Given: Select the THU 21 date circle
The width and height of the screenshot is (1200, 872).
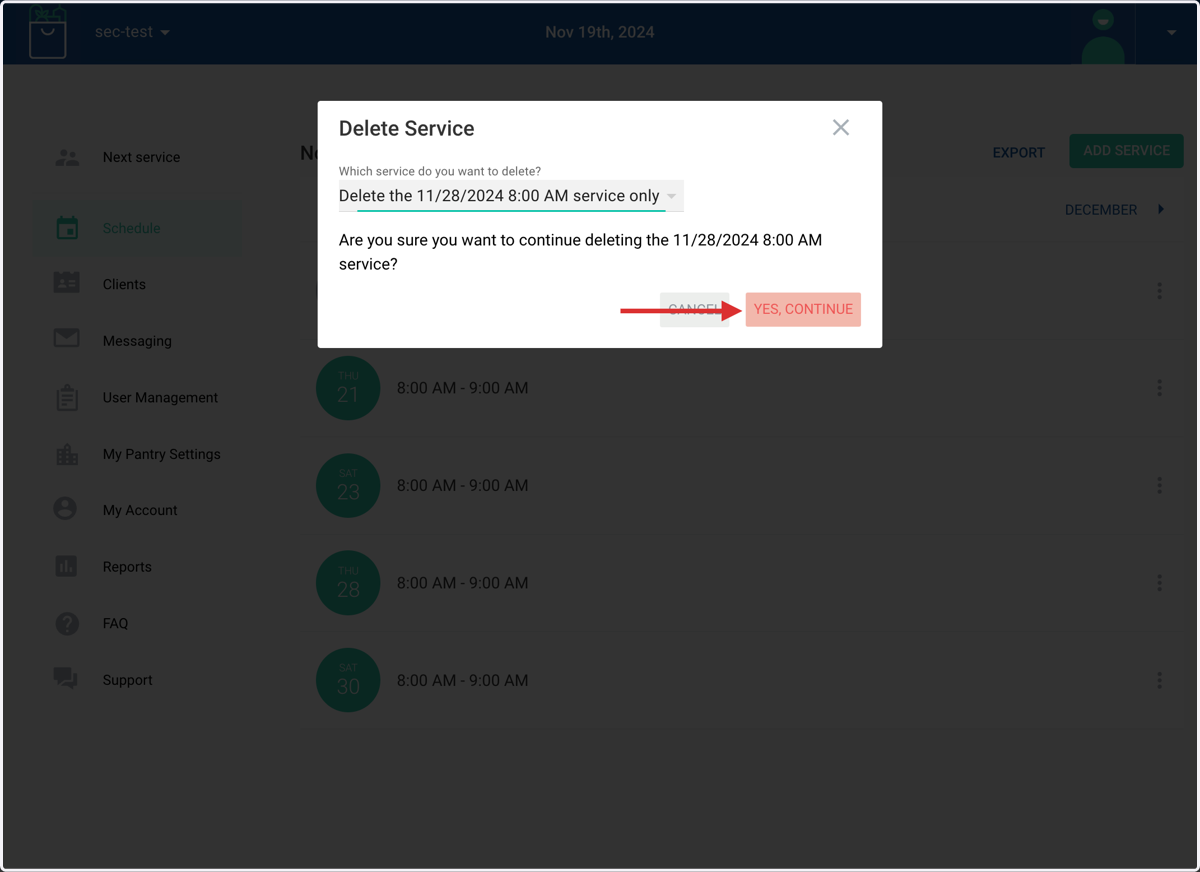Looking at the screenshot, I should tap(348, 388).
